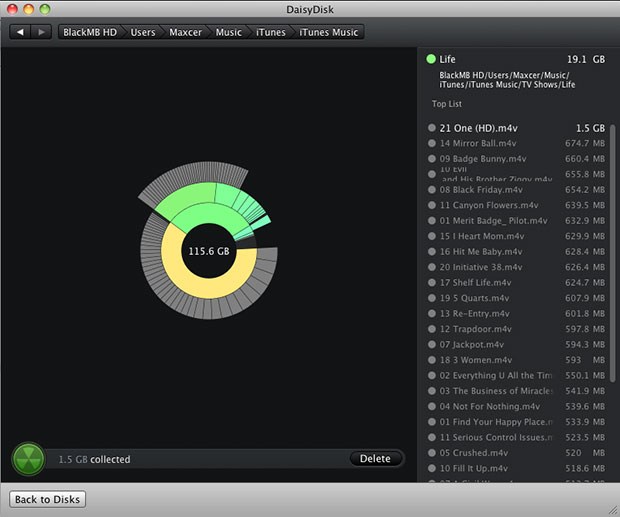Select 01 Merit Badge_ Pilot.m4v file
Screen dimensions: 620x517
516,221
